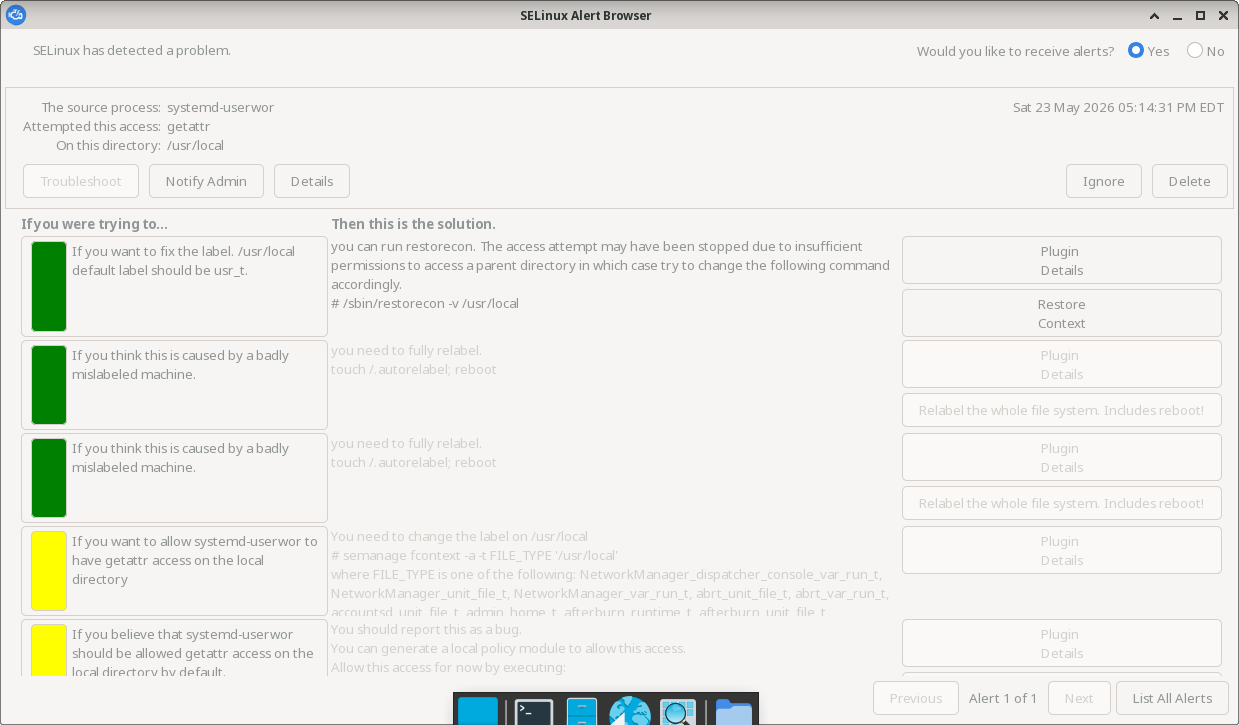The width and height of the screenshot is (1239, 725).
Task: Click yellow bar beside believe systemd-userwor option
Action: point(49,650)
